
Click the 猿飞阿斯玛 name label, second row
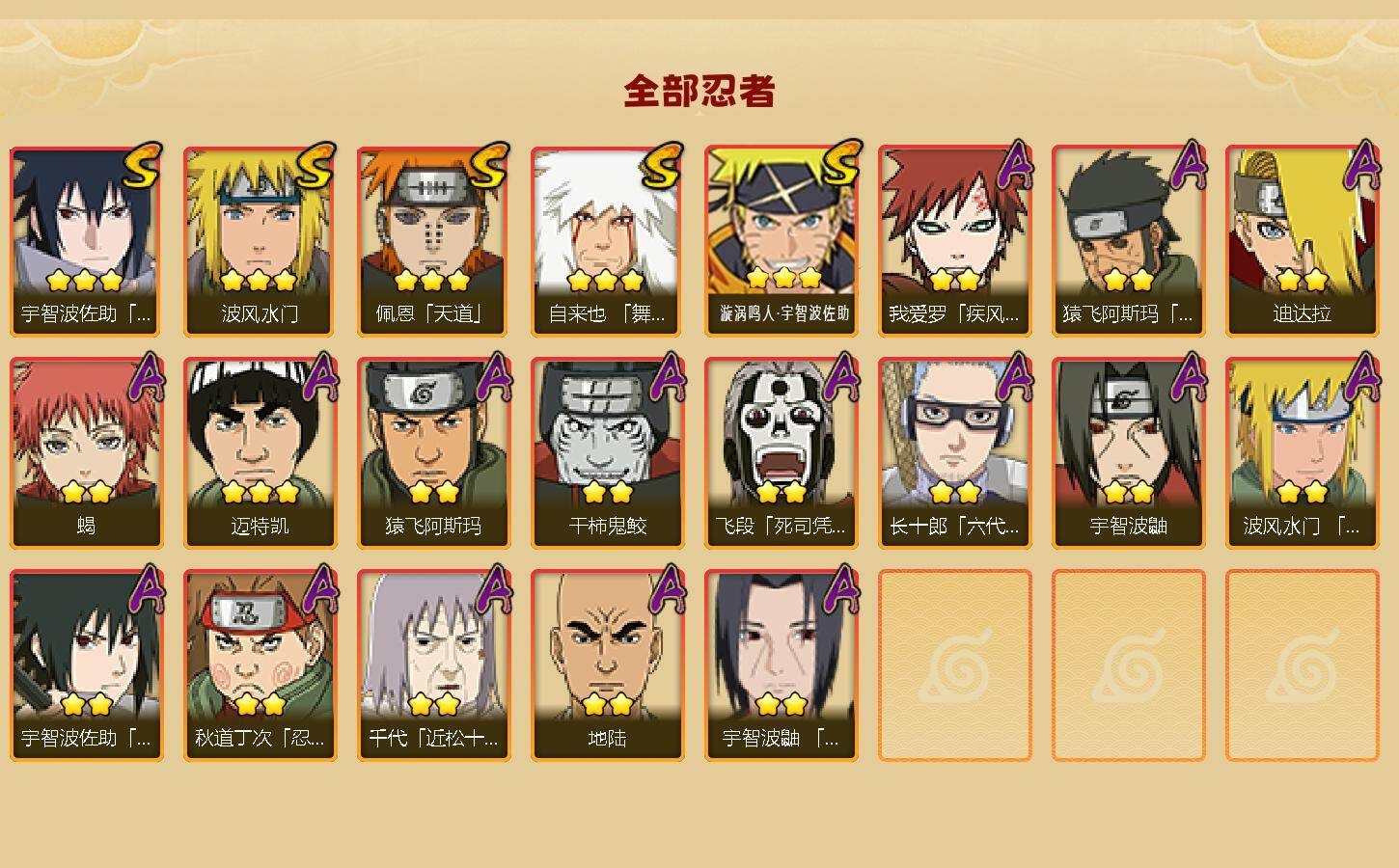point(433,526)
